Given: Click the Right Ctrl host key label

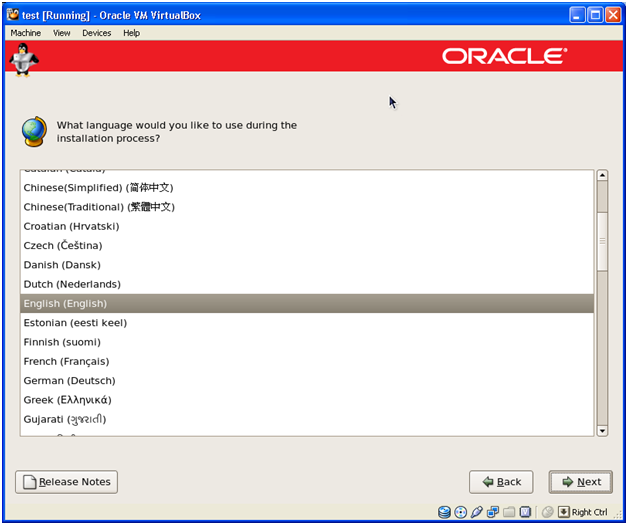Looking at the screenshot, I should coord(589,512).
